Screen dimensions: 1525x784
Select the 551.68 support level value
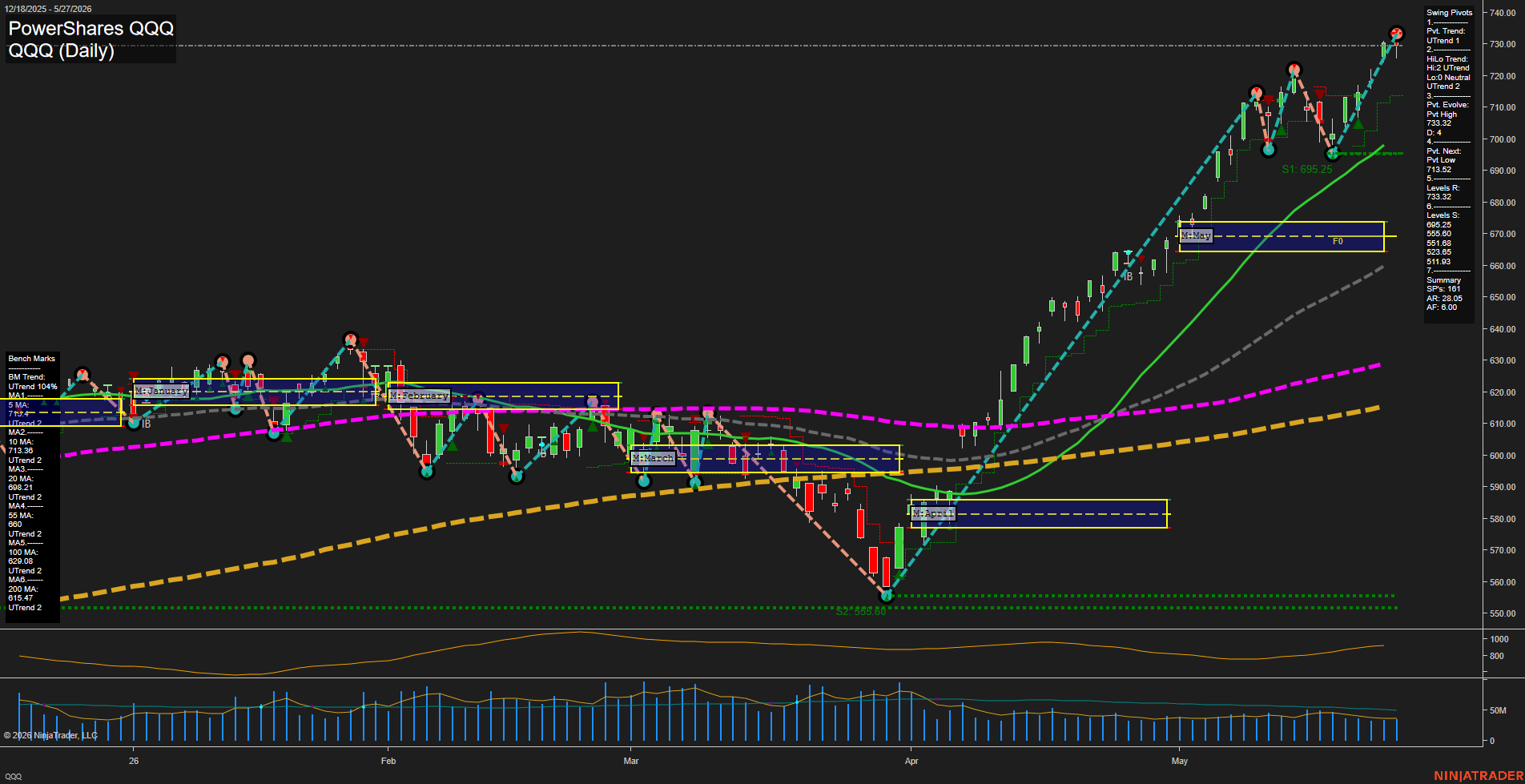[x=1438, y=243]
